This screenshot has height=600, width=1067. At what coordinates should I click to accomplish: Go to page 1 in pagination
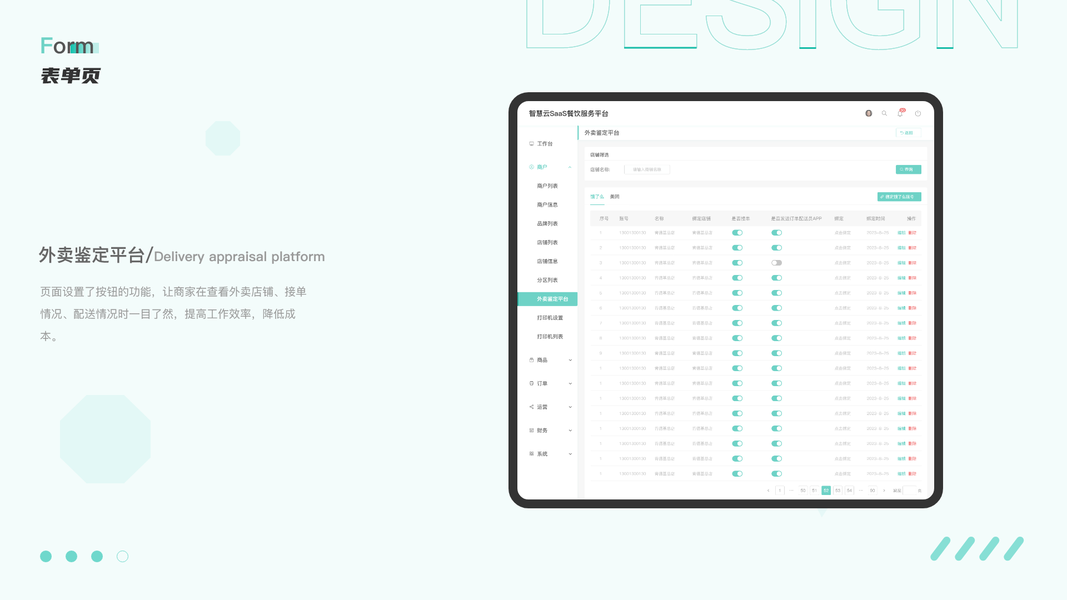tap(780, 490)
